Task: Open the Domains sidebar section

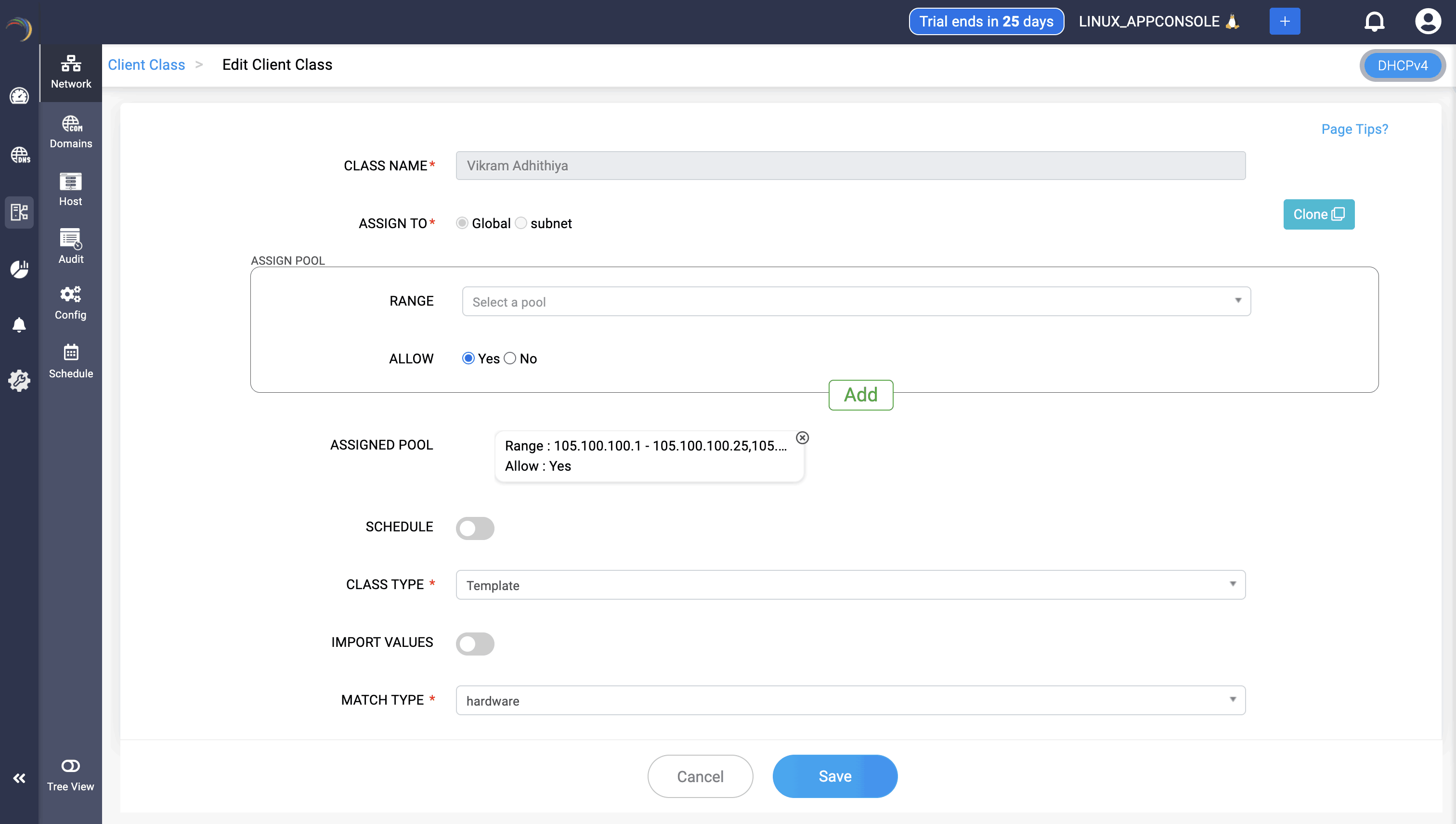Action: [x=71, y=132]
